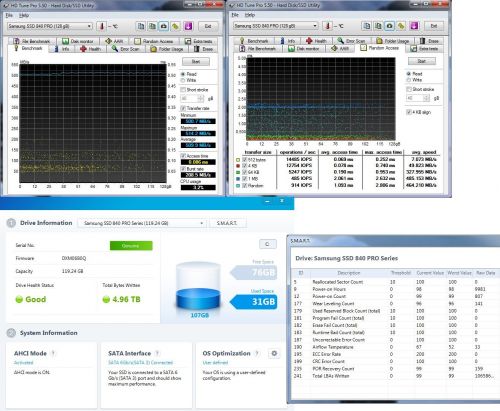Click the refresh icon button above the drive cylinder
This screenshot has width=500, height=411.
(268, 244)
